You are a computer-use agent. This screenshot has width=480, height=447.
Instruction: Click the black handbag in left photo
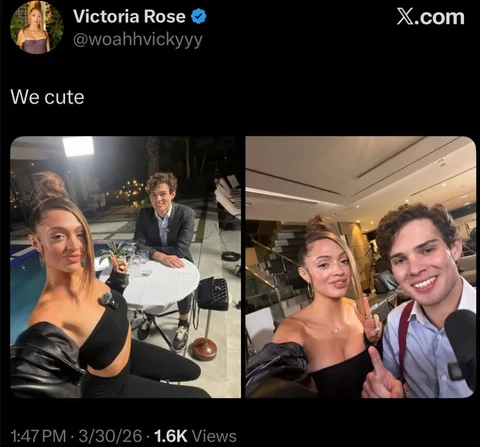tap(213, 293)
